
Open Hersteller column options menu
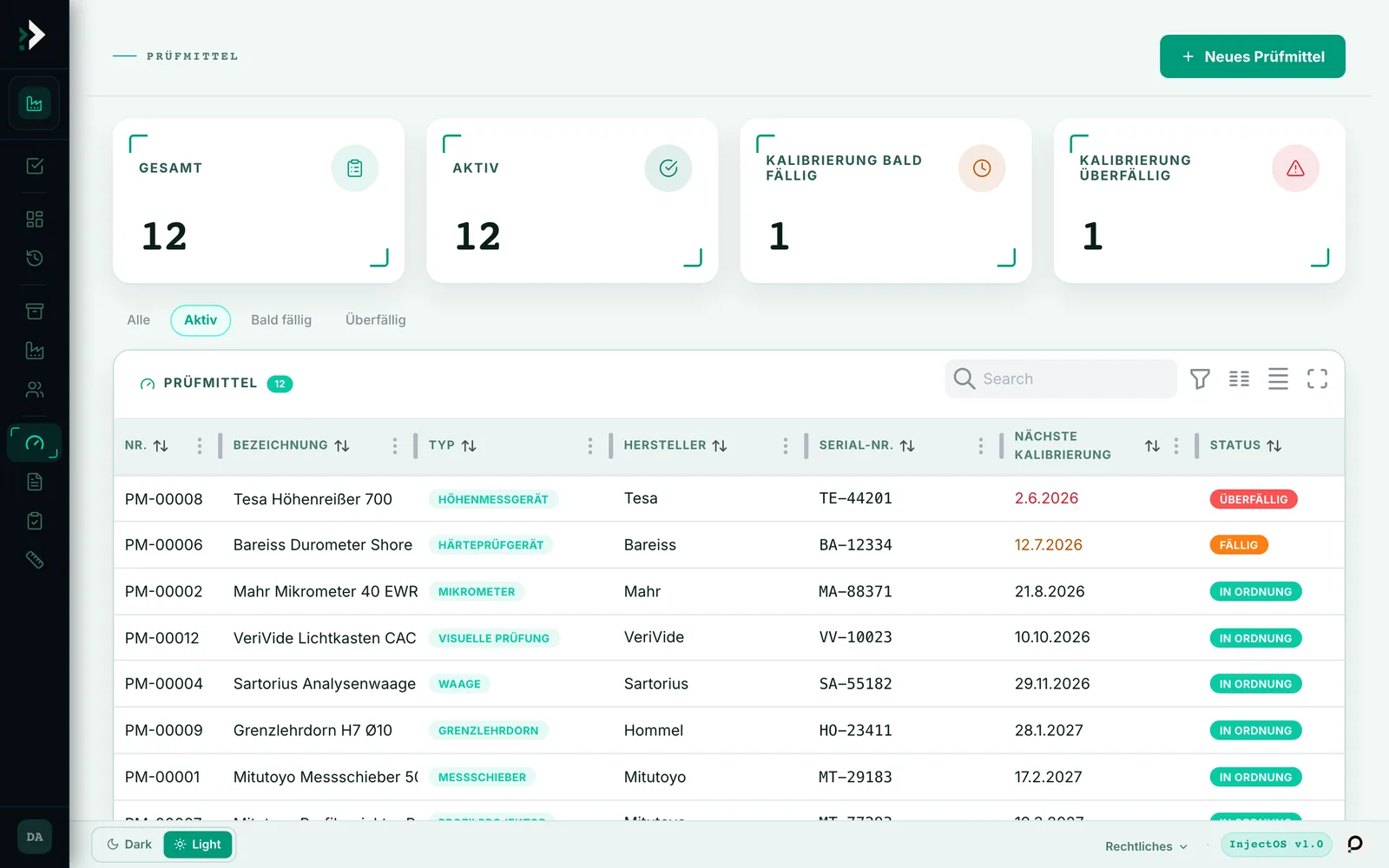pos(786,445)
